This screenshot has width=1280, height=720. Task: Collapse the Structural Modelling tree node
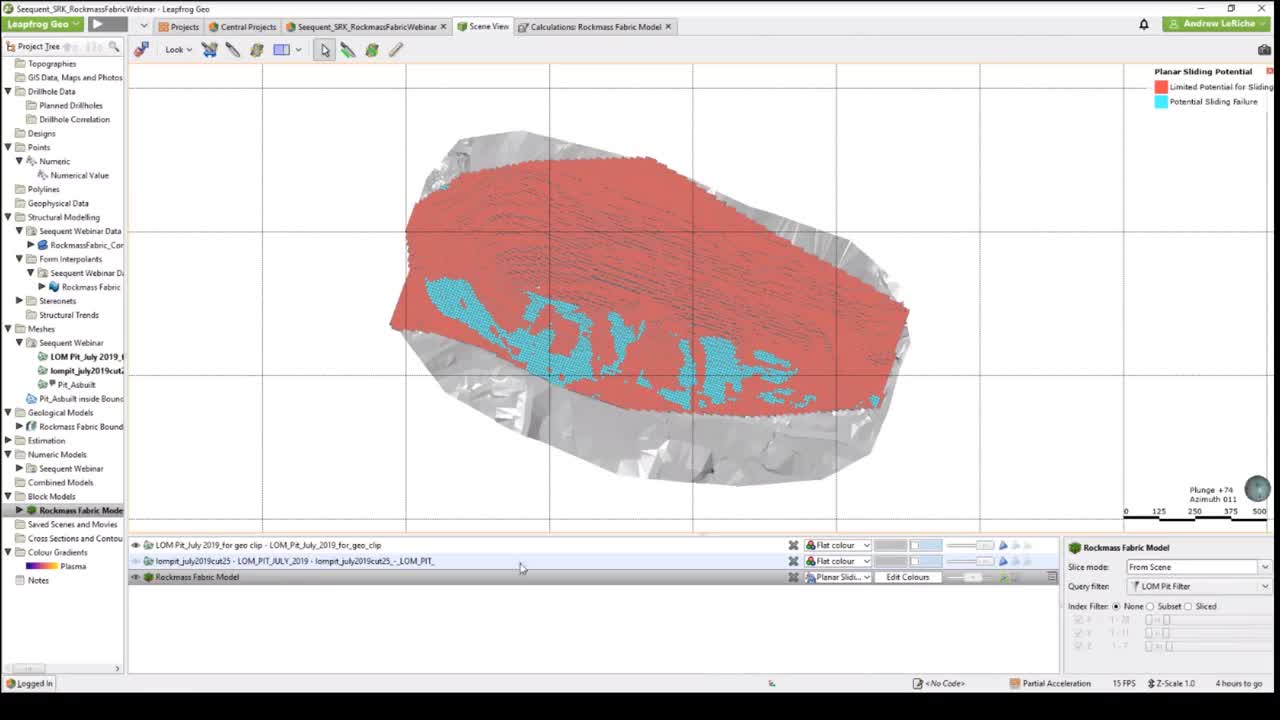(x=8, y=217)
